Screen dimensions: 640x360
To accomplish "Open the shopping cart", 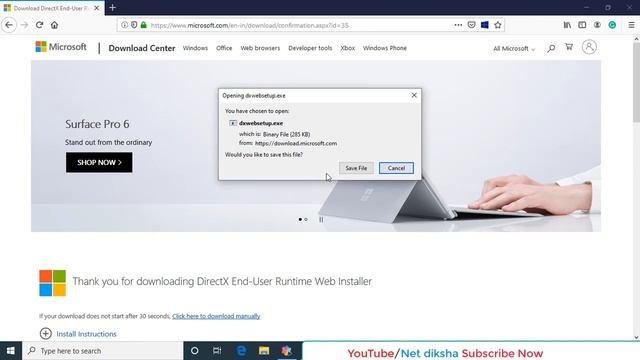I will tap(569, 47).
